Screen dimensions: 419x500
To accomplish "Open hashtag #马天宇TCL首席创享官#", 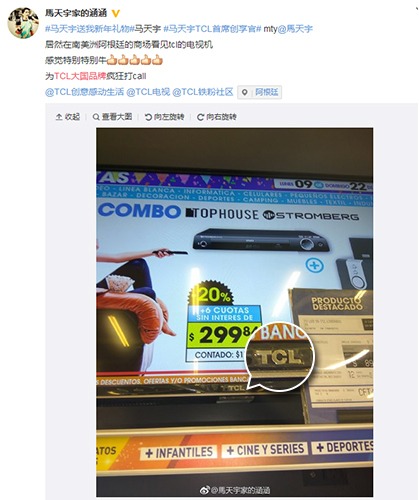I will click(212, 29).
